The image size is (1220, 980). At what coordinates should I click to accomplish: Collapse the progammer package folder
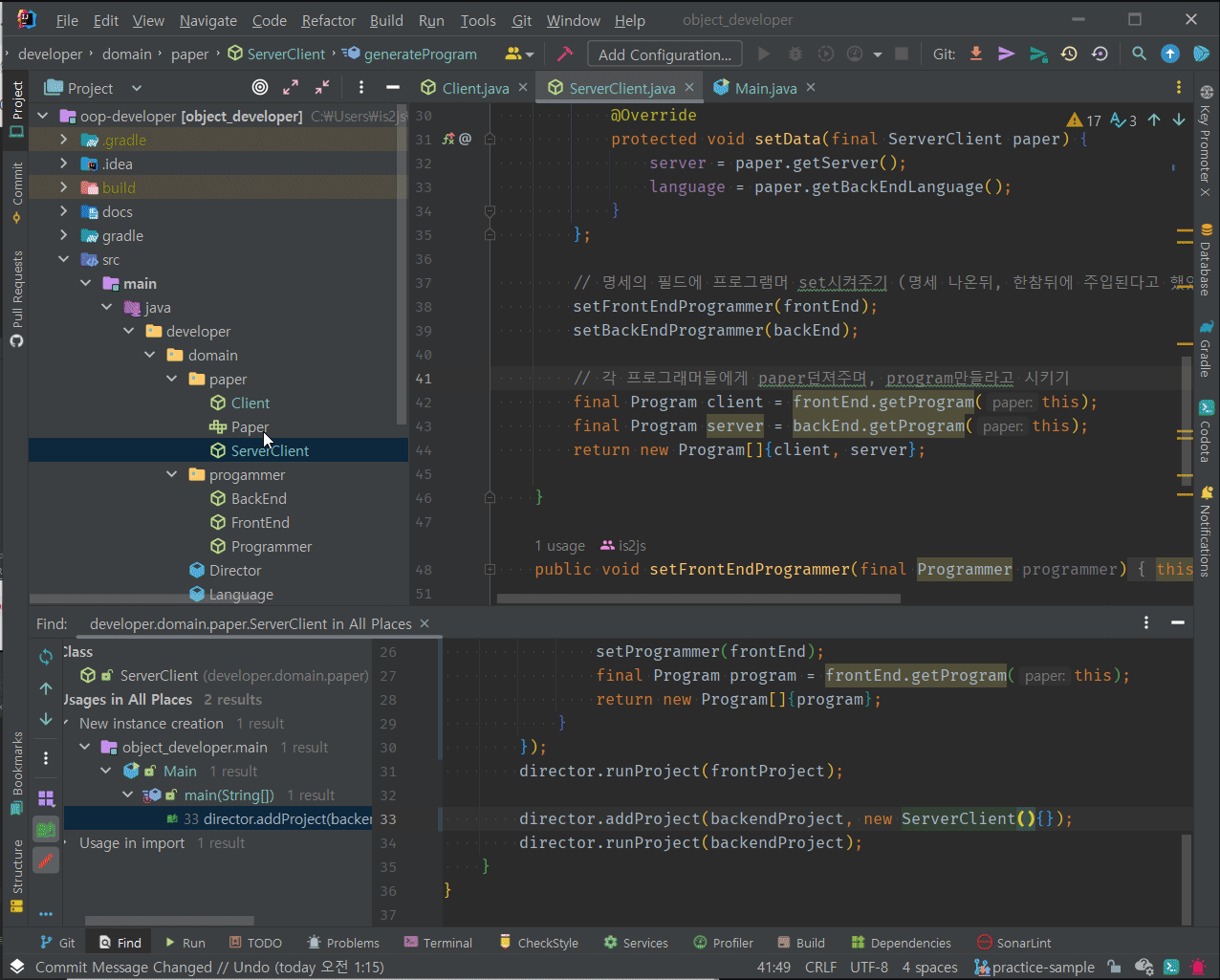pyautogui.click(x=172, y=475)
